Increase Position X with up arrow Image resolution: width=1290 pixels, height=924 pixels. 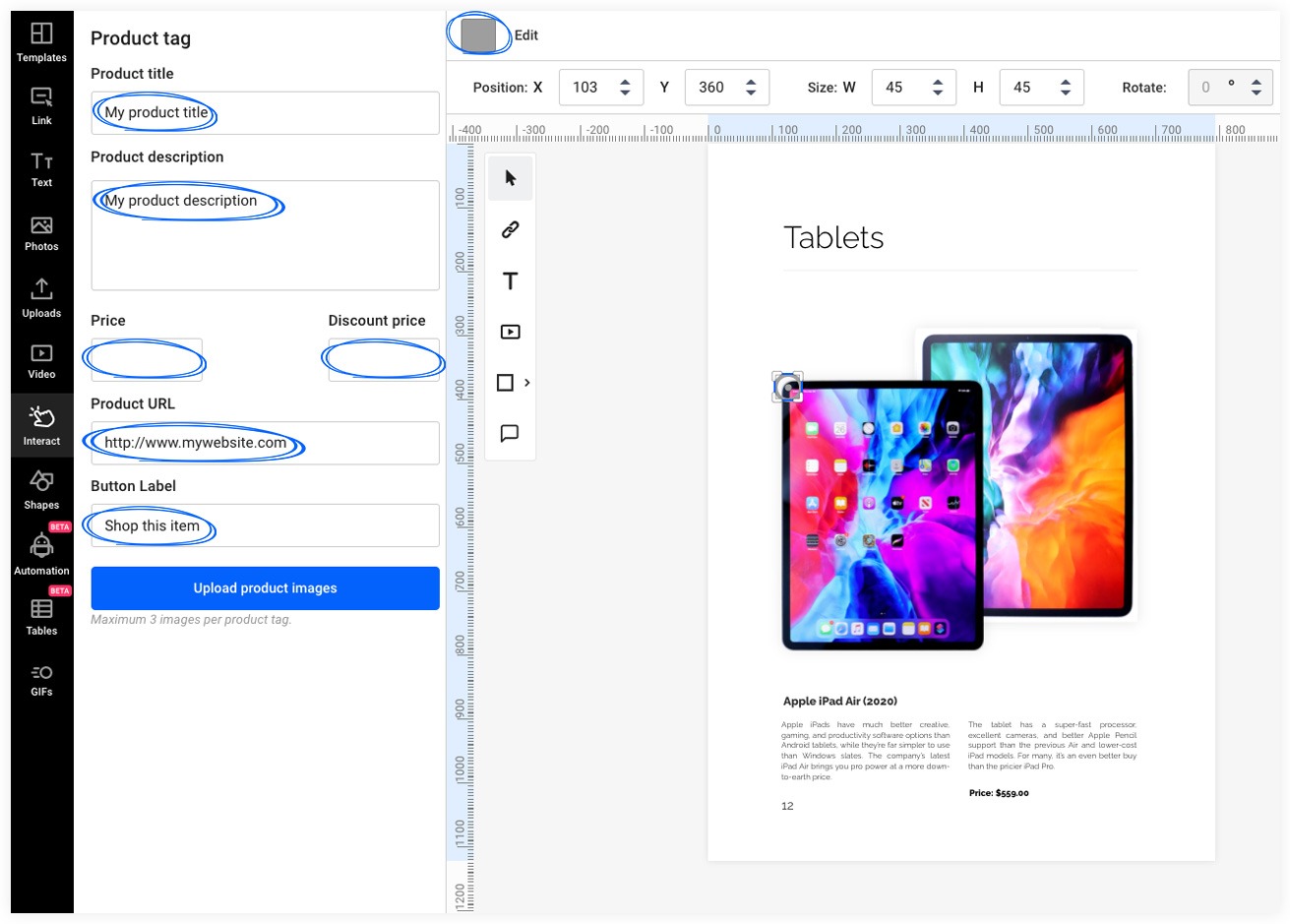point(625,82)
